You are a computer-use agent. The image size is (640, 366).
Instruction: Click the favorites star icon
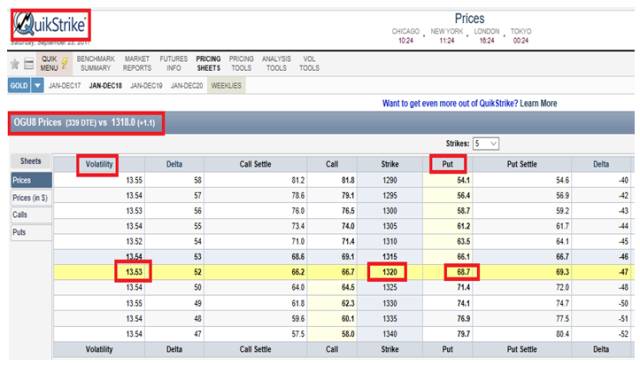(15, 64)
